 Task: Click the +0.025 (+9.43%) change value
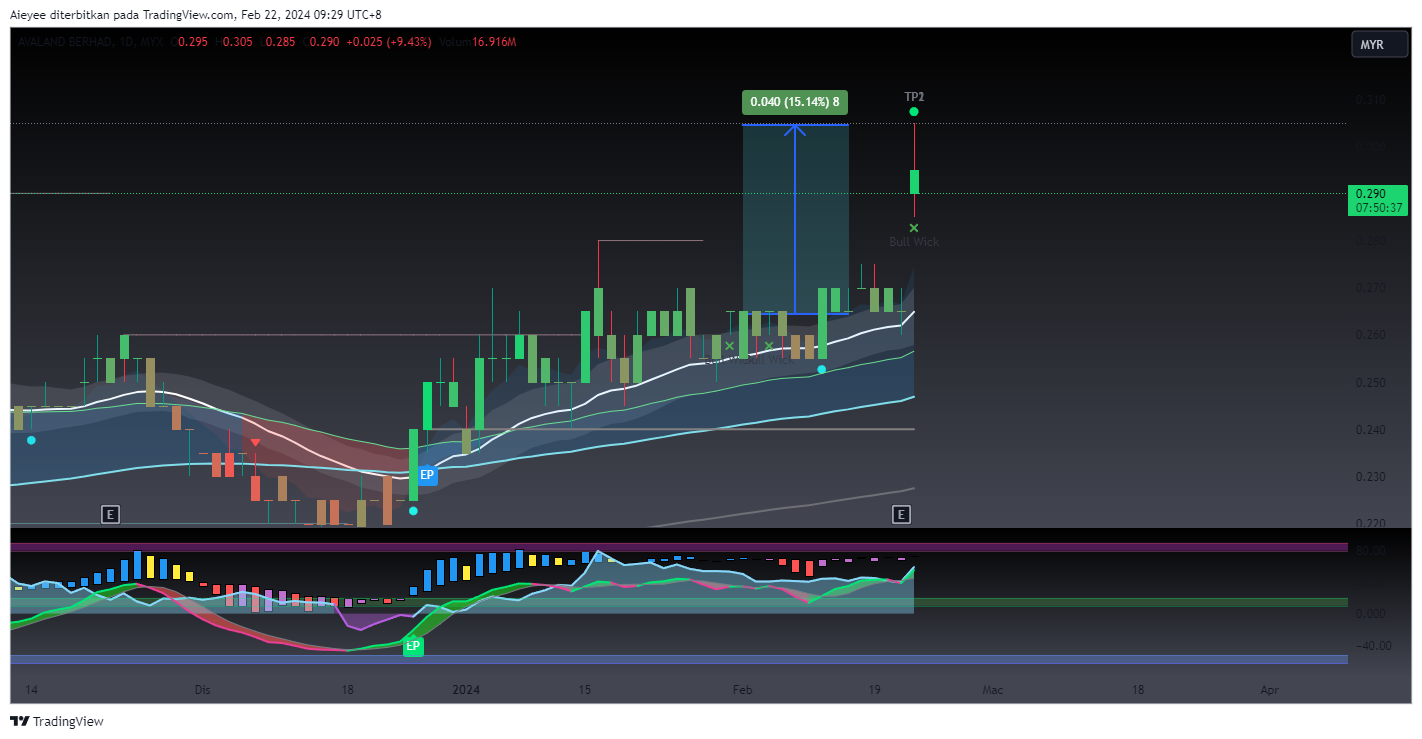[x=388, y=42]
